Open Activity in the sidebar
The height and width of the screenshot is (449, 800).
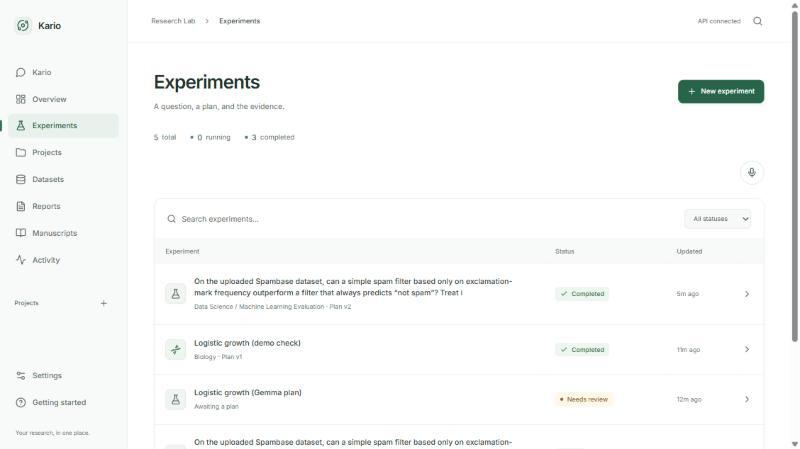point(63,260)
